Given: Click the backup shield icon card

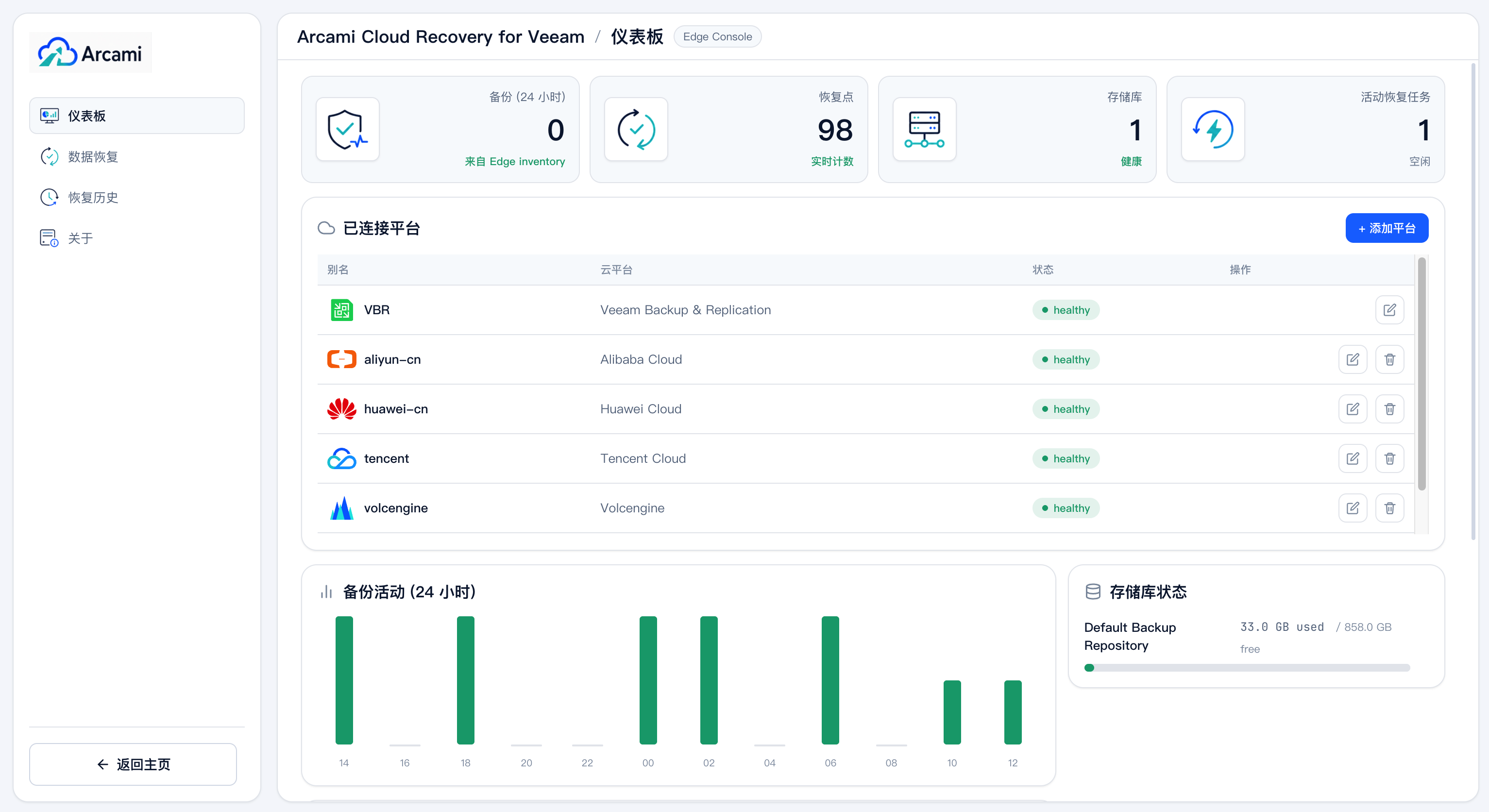Looking at the screenshot, I should 347,130.
